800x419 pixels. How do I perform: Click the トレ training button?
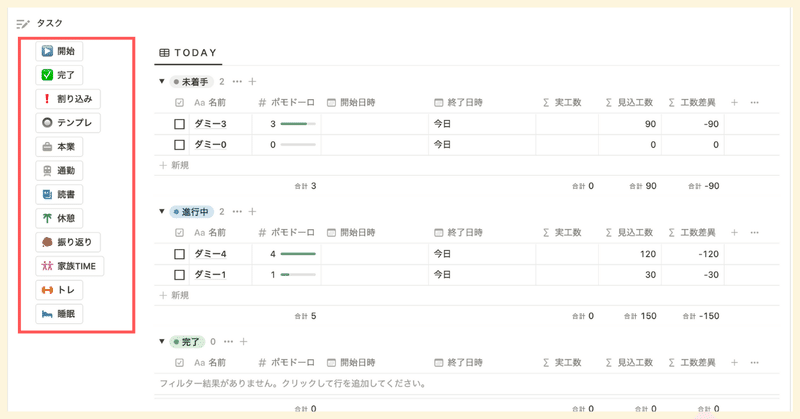(59, 290)
